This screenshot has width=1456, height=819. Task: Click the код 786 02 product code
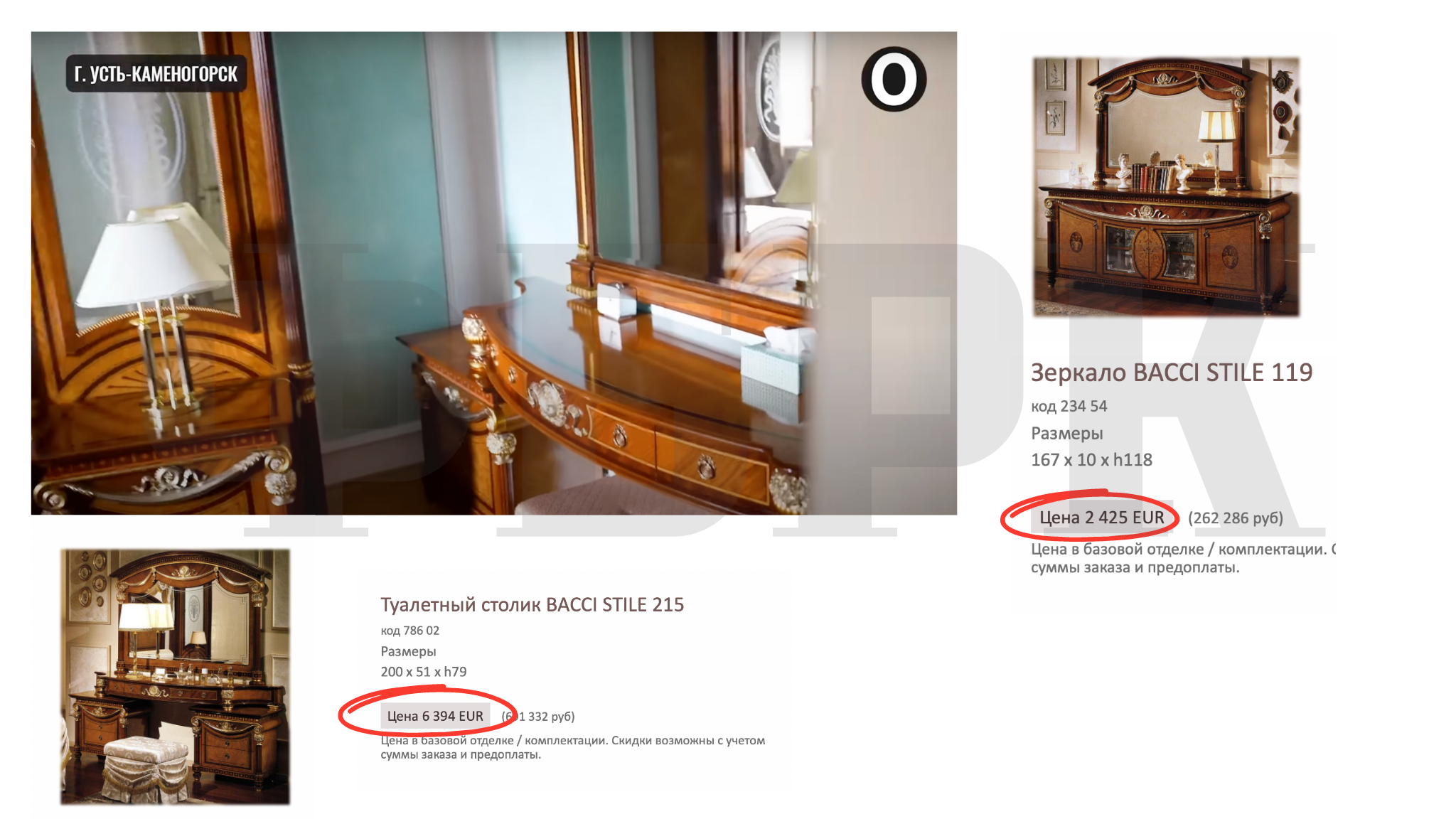pyautogui.click(x=409, y=631)
